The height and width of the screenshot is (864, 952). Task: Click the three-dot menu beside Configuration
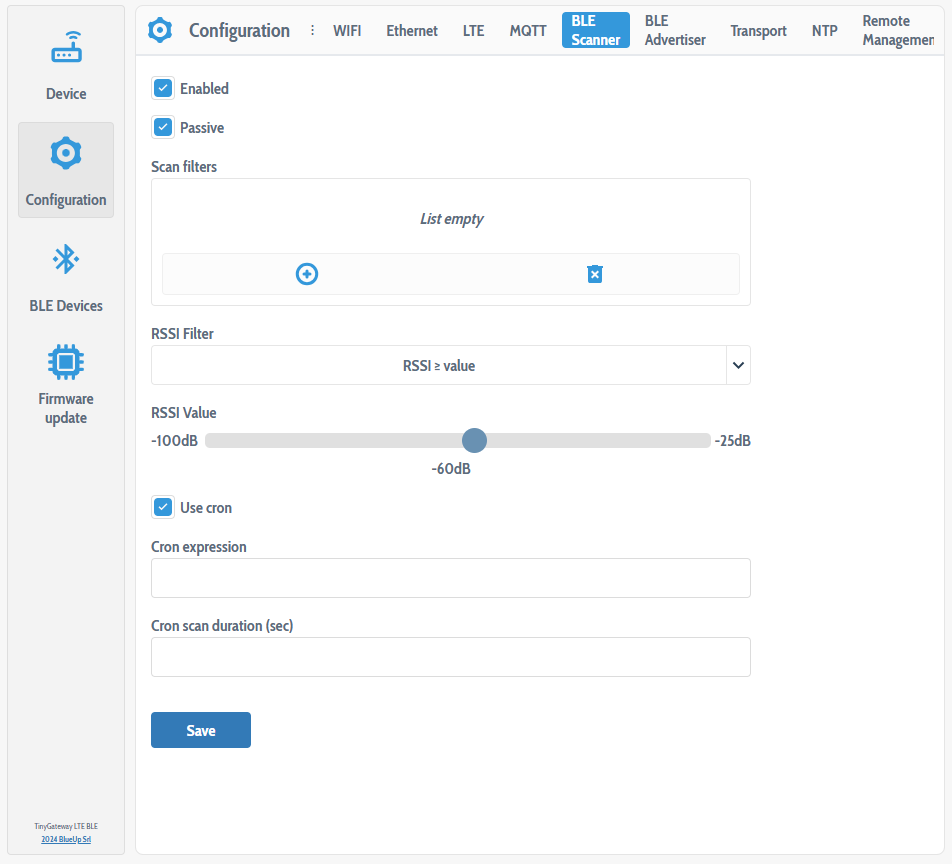coord(312,30)
